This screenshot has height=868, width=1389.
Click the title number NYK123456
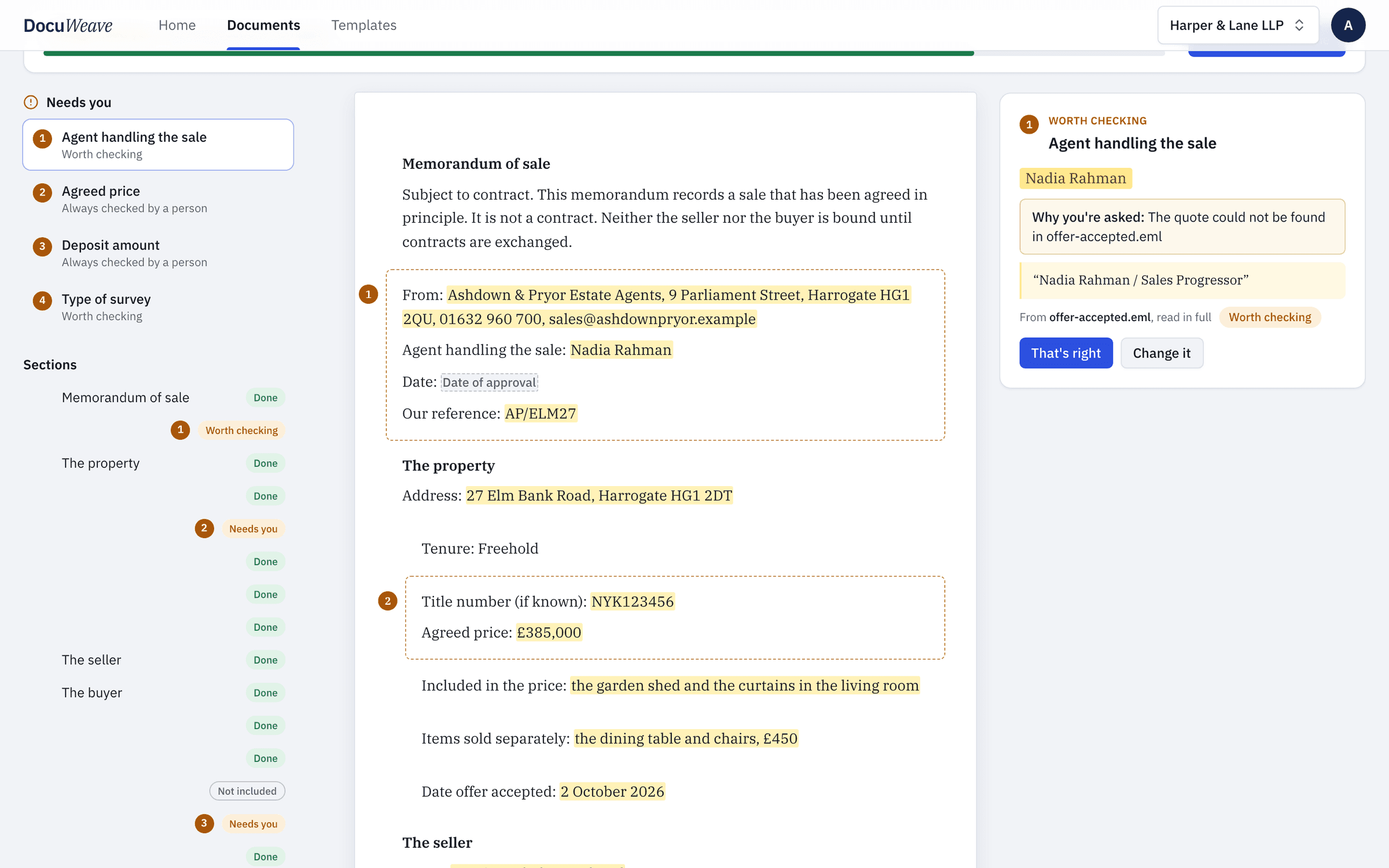coord(633,601)
